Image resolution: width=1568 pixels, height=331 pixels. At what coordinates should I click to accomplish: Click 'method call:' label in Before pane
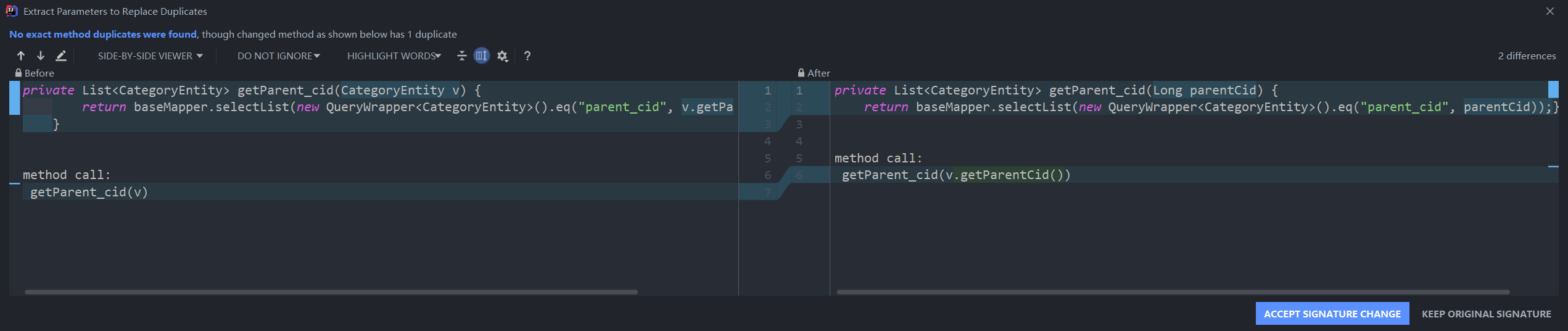(67, 175)
